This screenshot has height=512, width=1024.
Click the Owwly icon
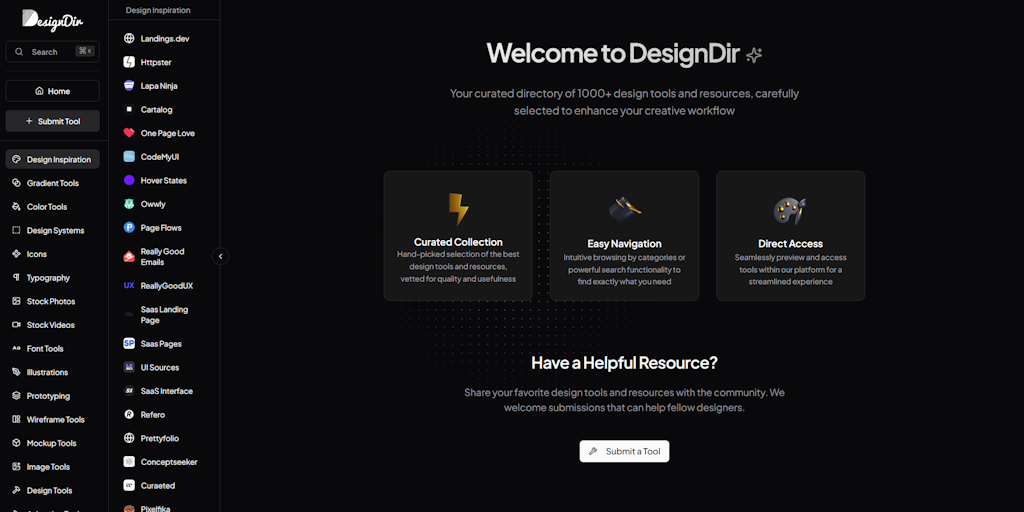pyautogui.click(x=129, y=204)
